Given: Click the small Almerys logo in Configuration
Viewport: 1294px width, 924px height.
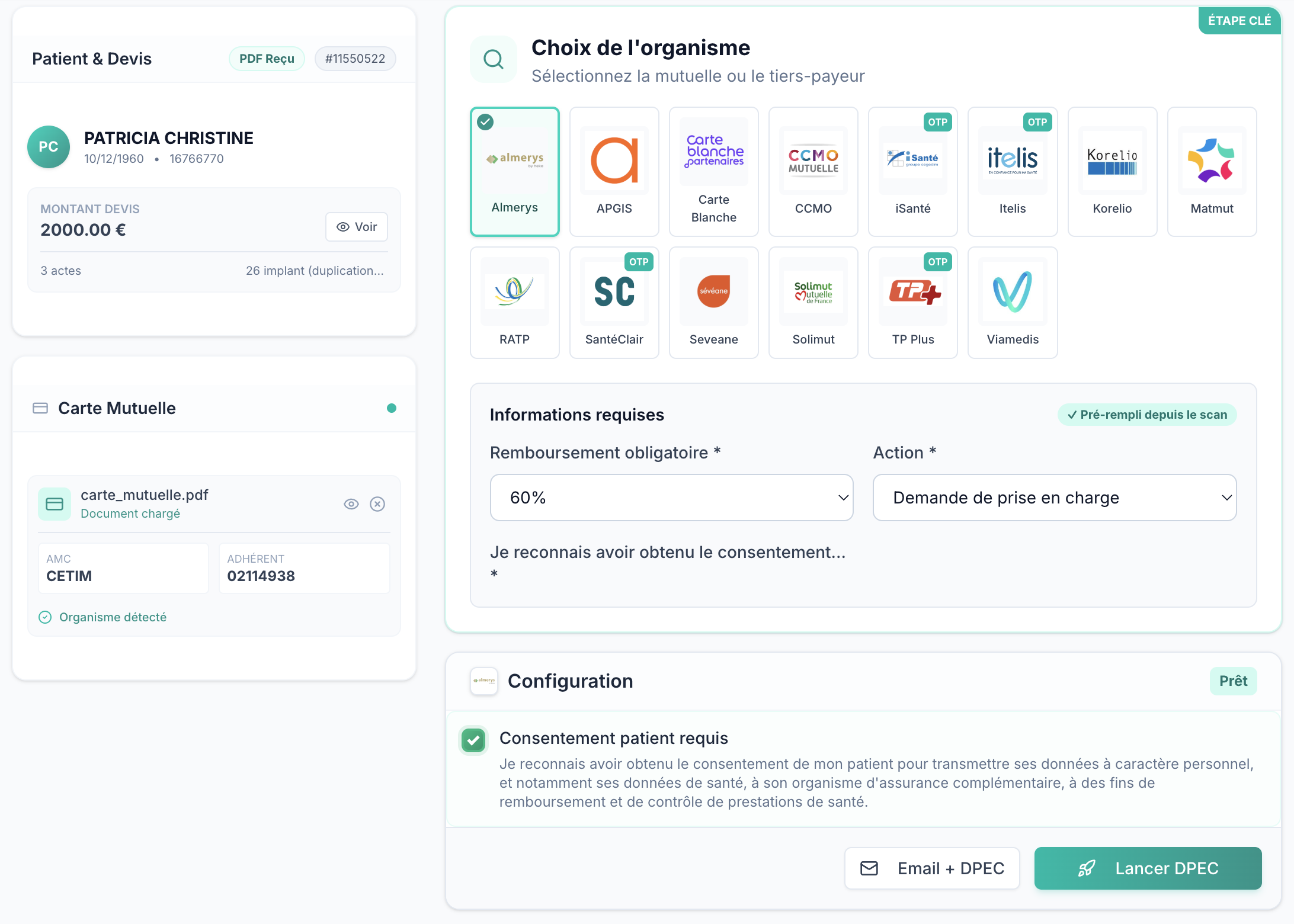Looking at the screenshot, I should pos(484,681).
